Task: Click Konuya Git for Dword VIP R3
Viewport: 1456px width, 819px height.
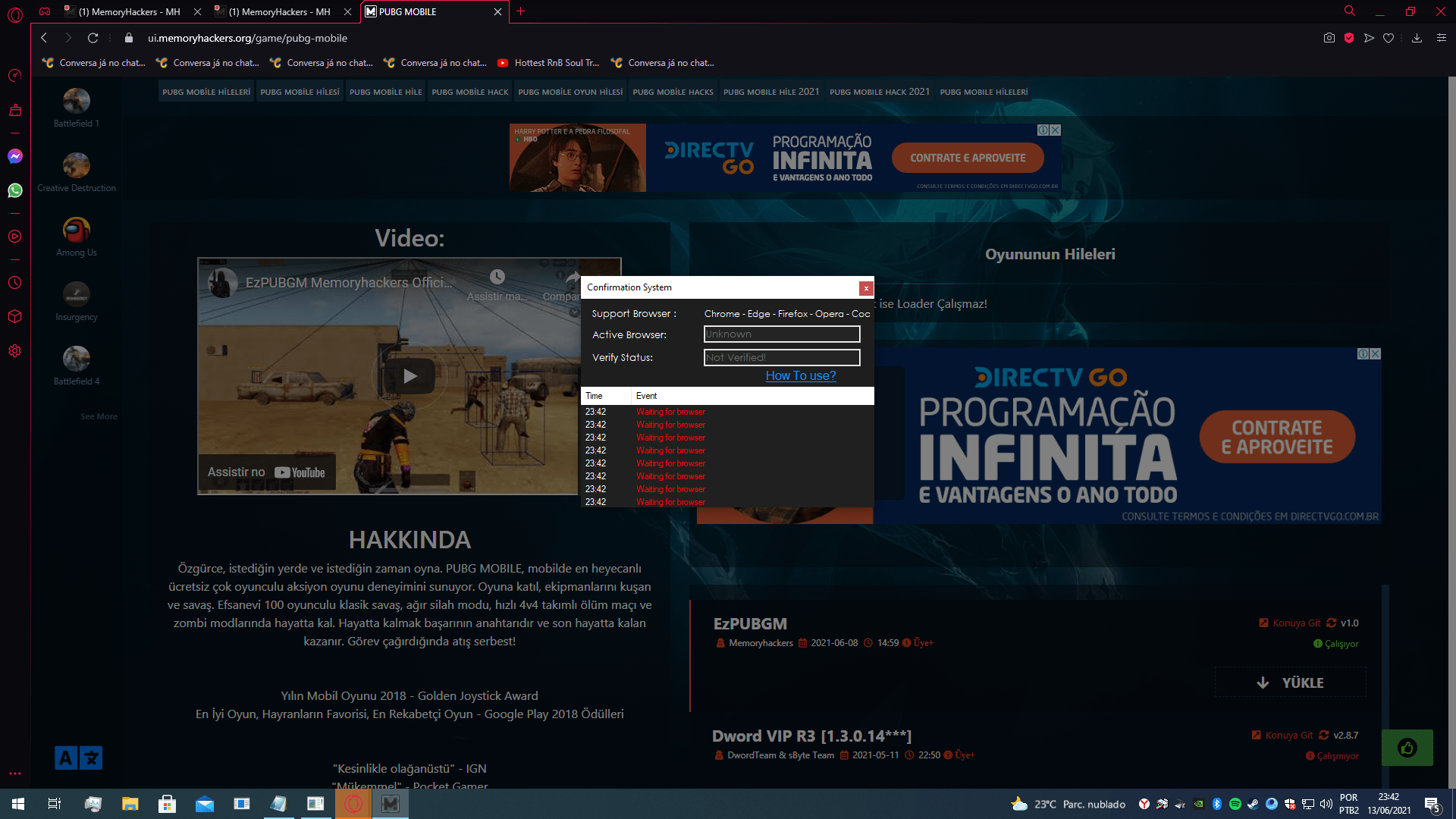Action: [1282, 736]
